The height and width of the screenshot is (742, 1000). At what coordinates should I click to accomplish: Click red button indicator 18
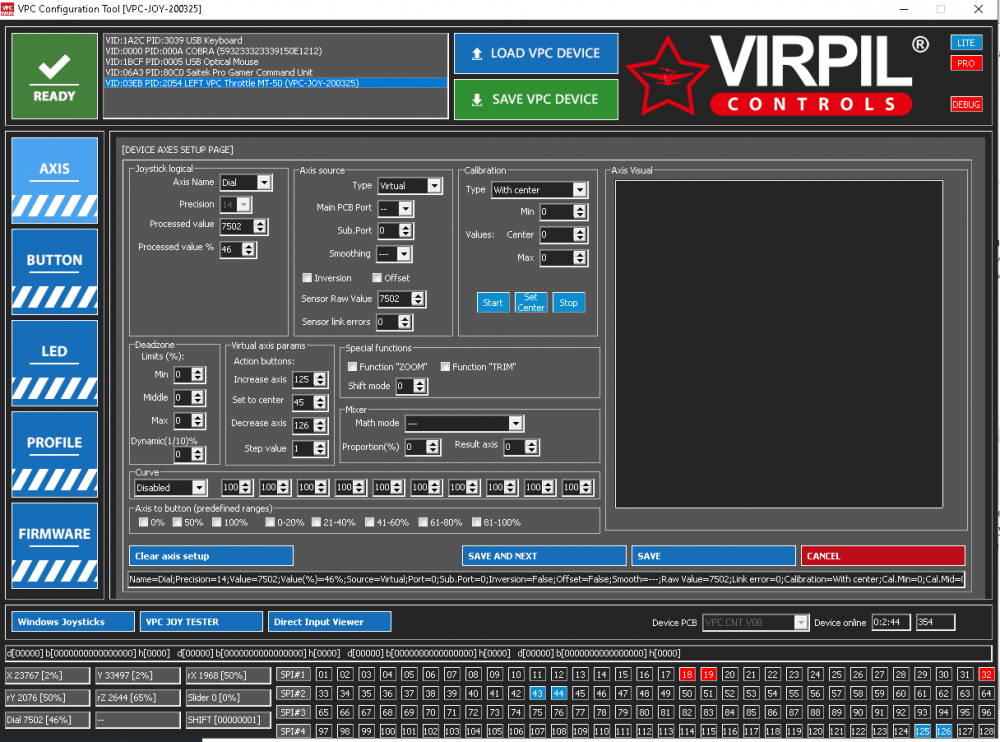point(687,674)
